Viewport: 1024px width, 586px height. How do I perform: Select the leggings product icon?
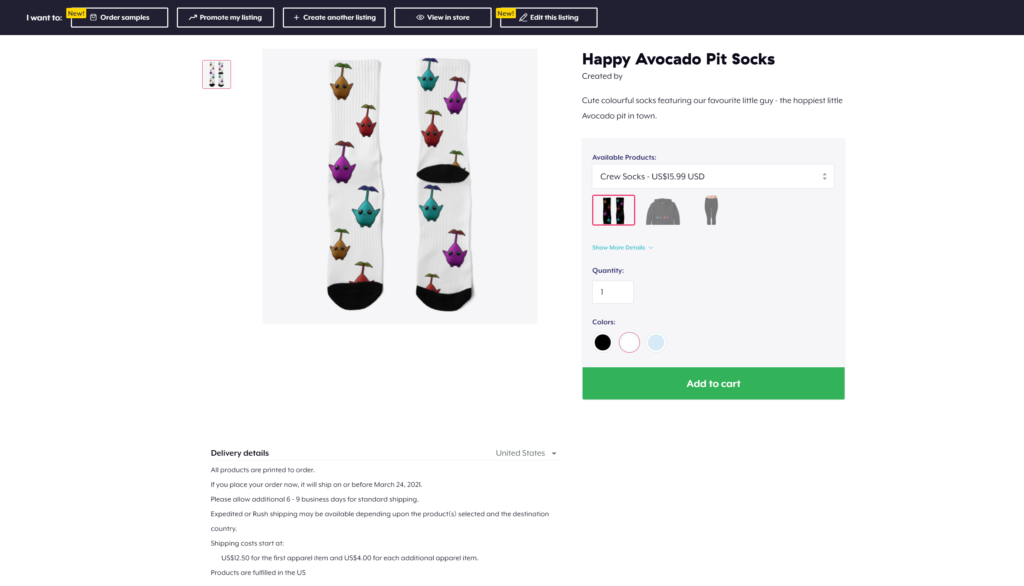[711, 210]
